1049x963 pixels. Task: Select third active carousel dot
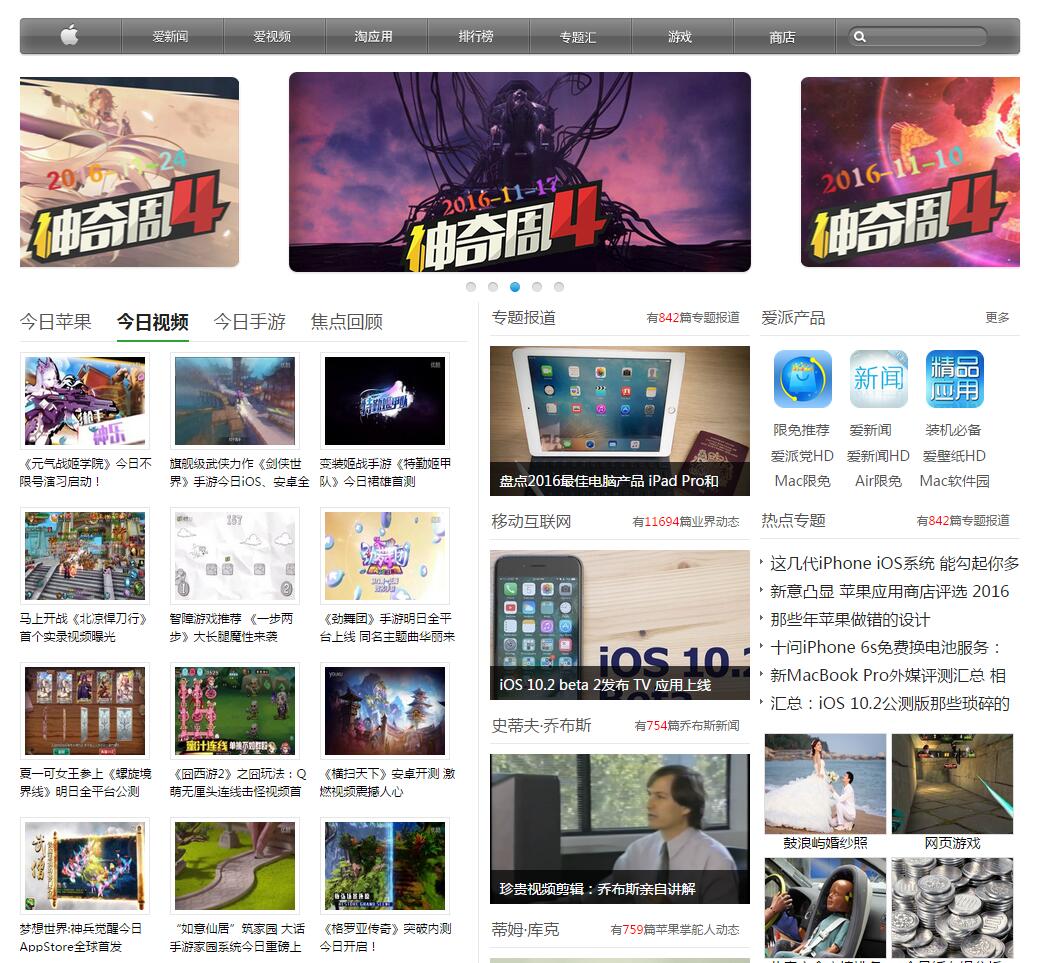pyautogui.click(x=514, y=286)
